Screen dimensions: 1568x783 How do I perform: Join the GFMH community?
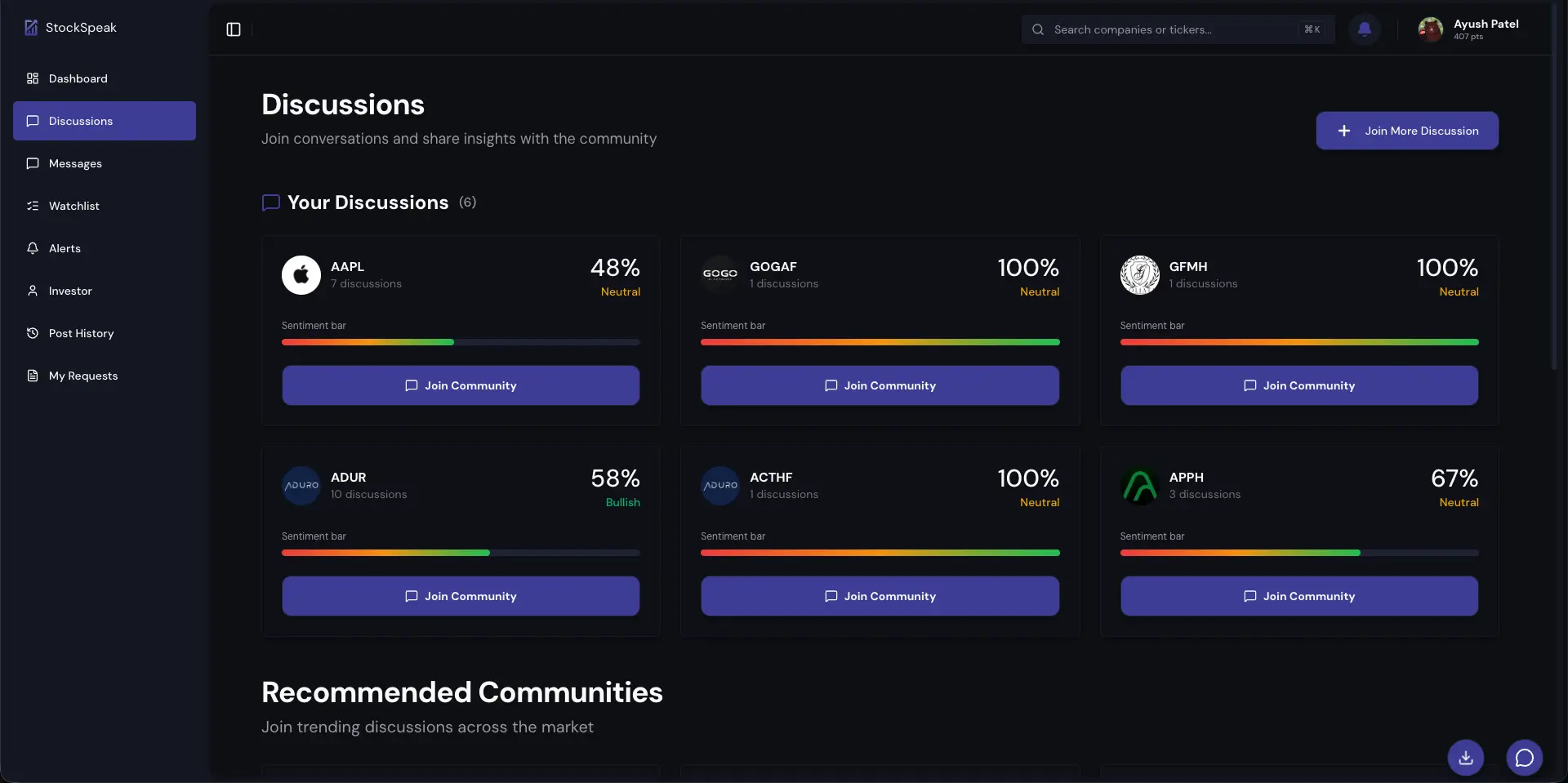click(1299, 385)
